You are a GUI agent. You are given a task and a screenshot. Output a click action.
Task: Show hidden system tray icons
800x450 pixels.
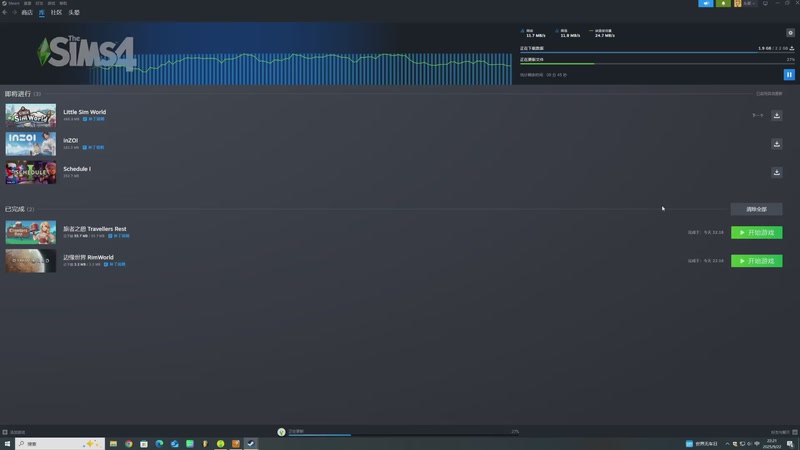727,444
